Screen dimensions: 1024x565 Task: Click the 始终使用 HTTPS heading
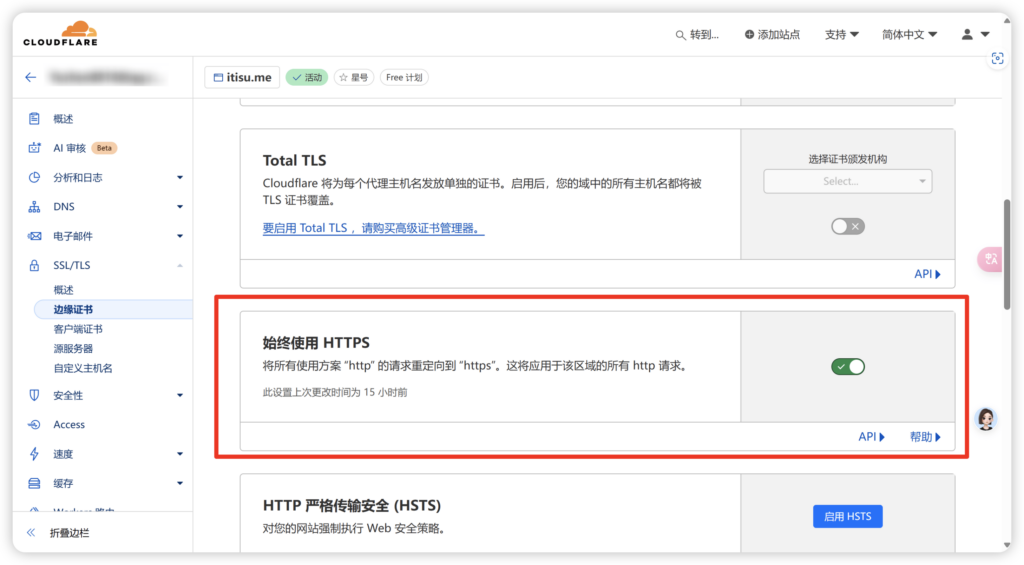[316, 342]
